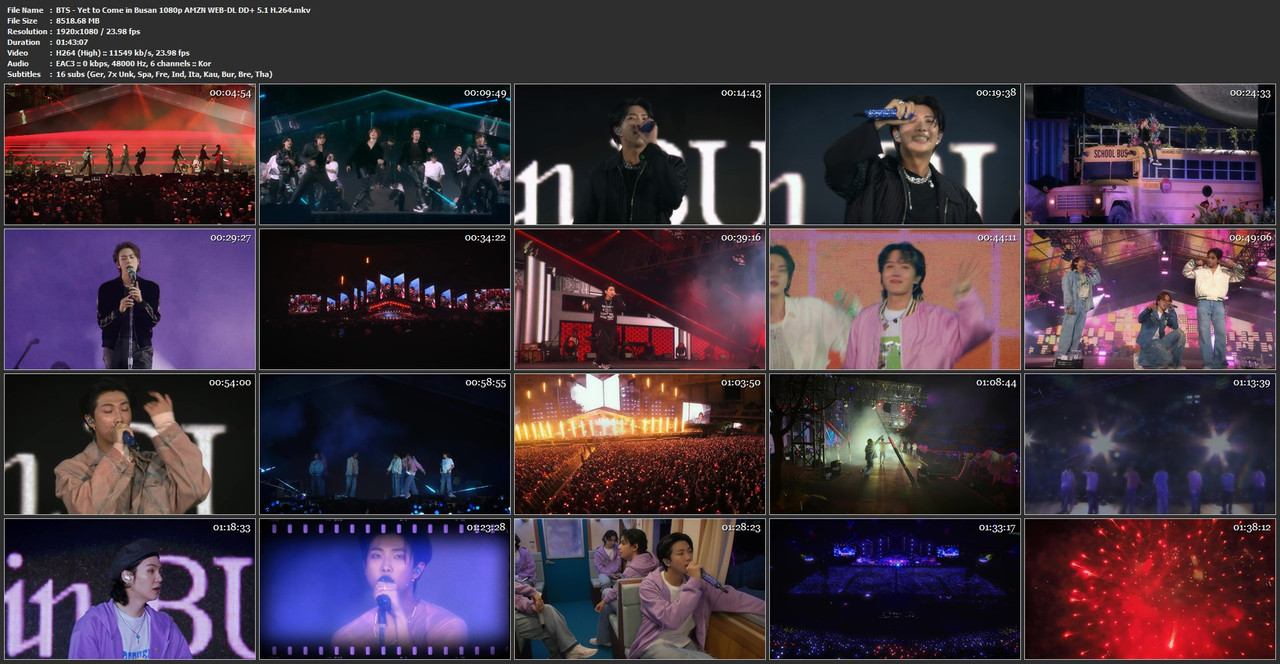The height and width of the screenshot is (664, 1280).
Task: Open the red fireworks frame at 01:38:12
Action: 1150,589
